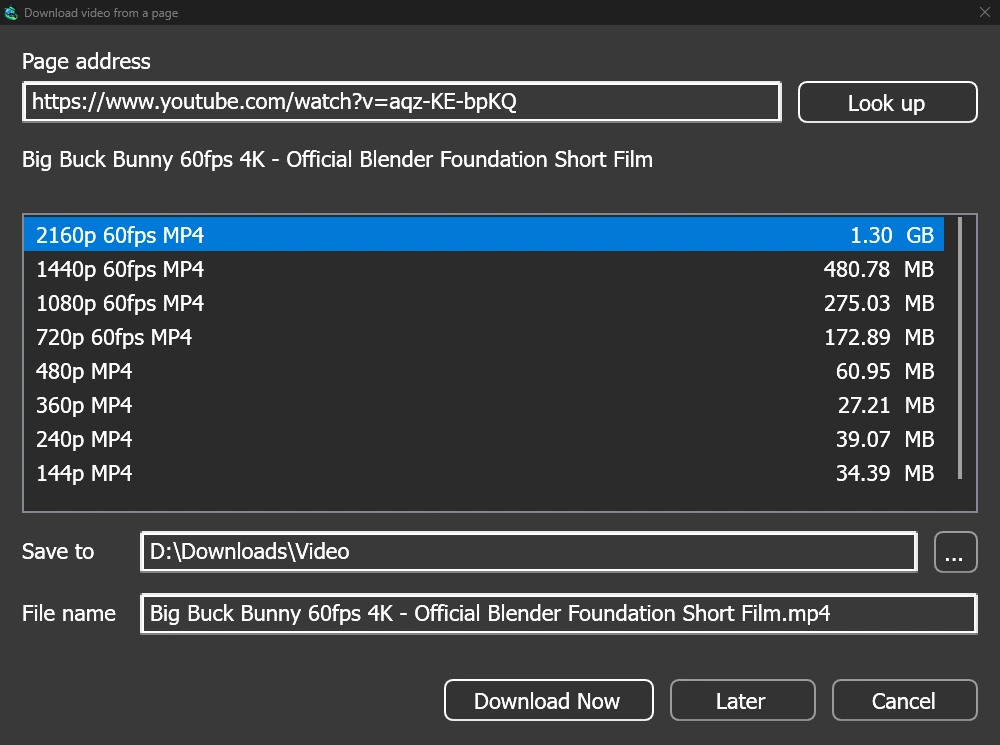Select the 240p MP4 format
The height and width of the screenshot is (745, 1000).
[483, 439]
